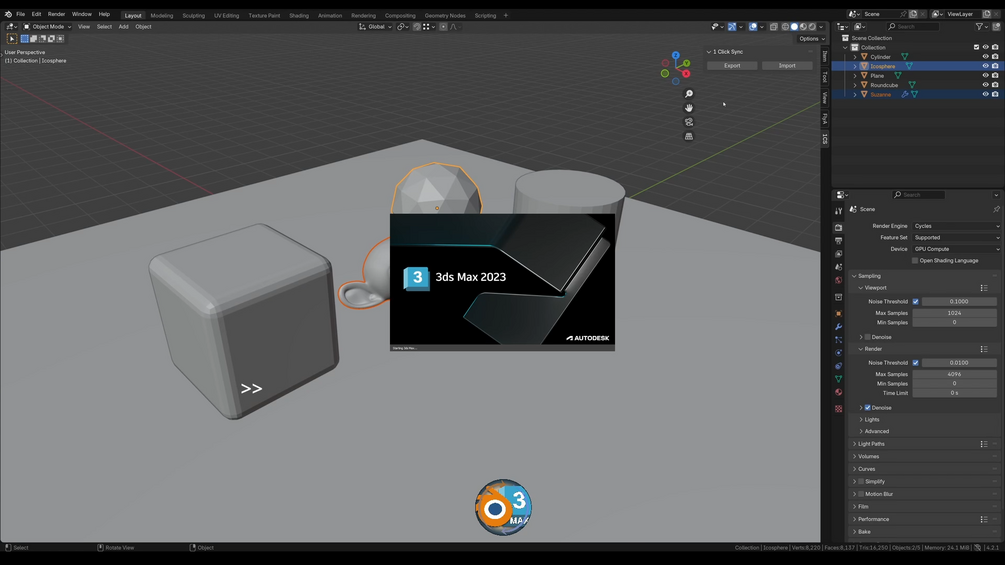Click the Import button
This screenshot has width=1005, height=565.
click(786, 65)
